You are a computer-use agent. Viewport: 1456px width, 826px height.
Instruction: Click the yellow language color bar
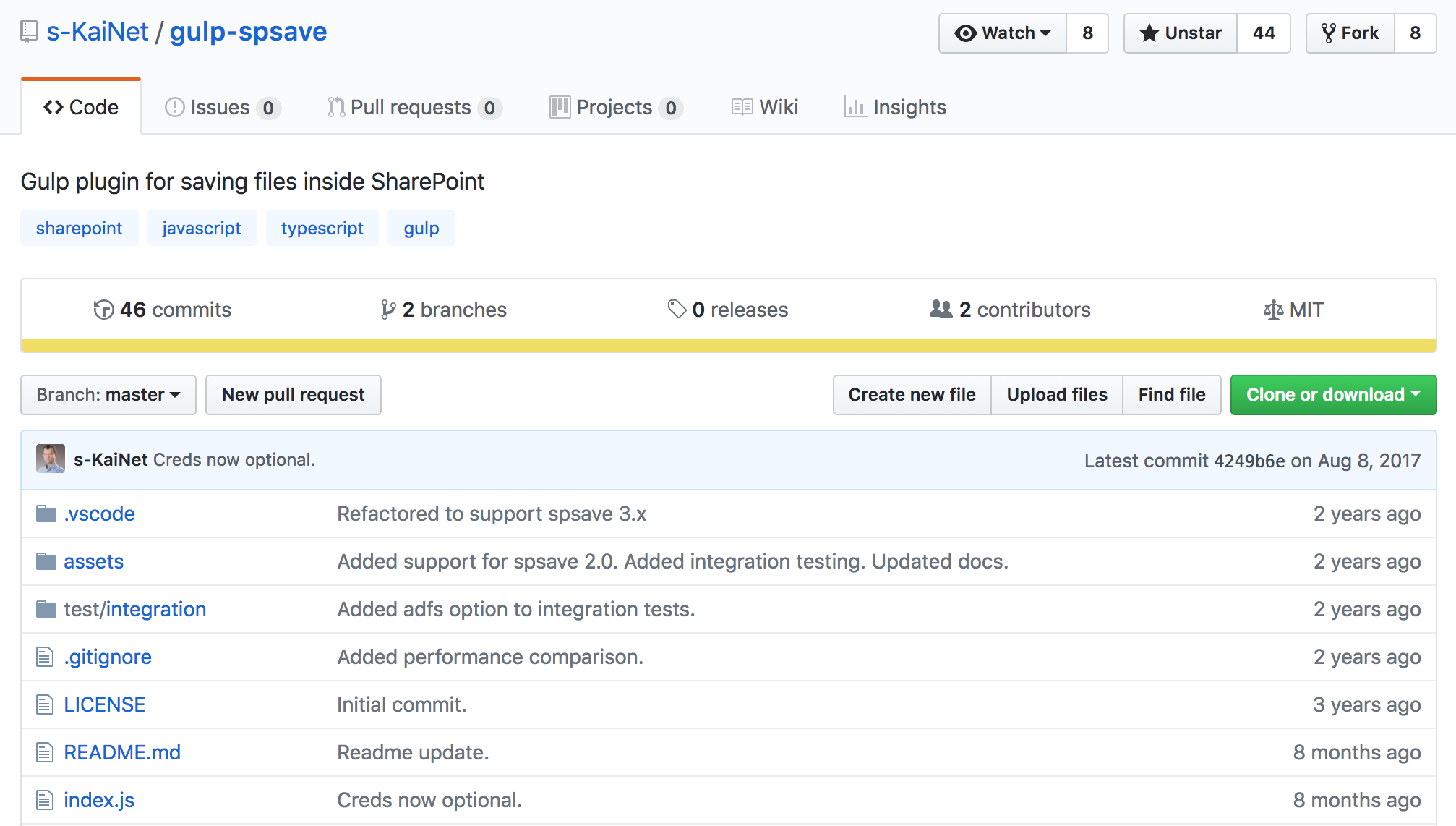728,345
